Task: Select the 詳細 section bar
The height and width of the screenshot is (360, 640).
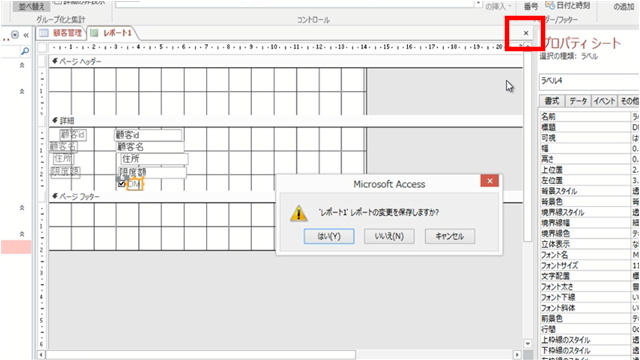Action: pyautogui.click(x=286, y=121)
